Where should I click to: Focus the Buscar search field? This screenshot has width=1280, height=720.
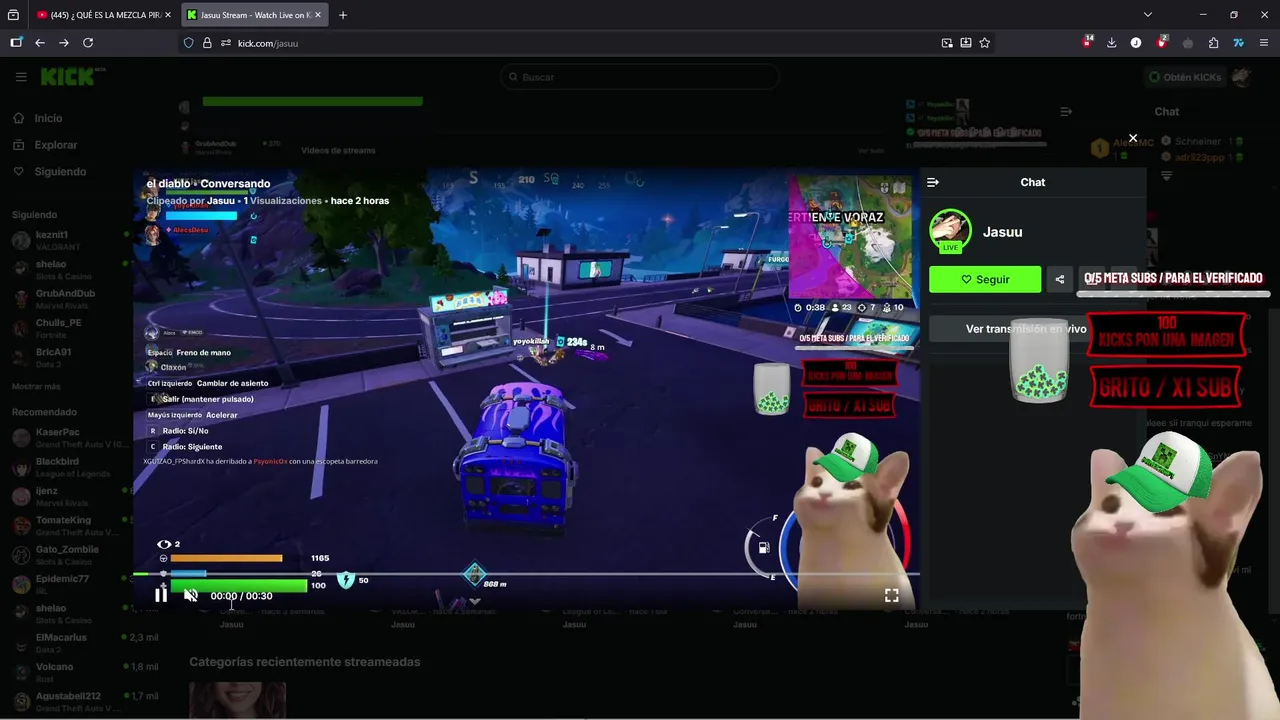coord(640,77)
